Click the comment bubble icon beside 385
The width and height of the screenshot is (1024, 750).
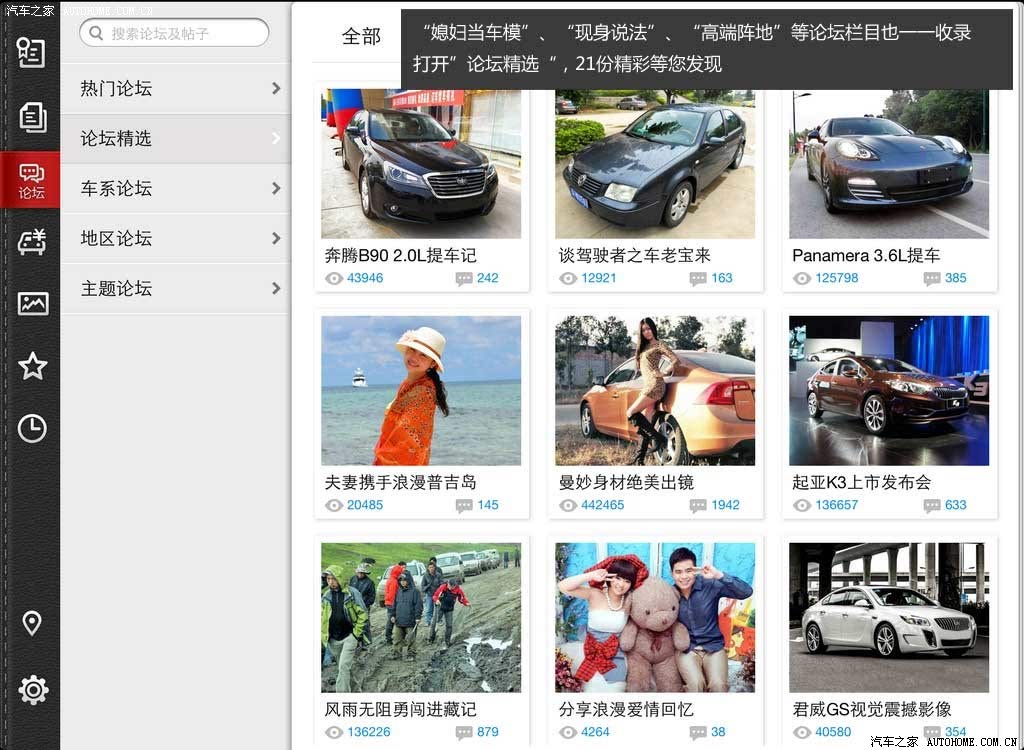coord(931,279)
